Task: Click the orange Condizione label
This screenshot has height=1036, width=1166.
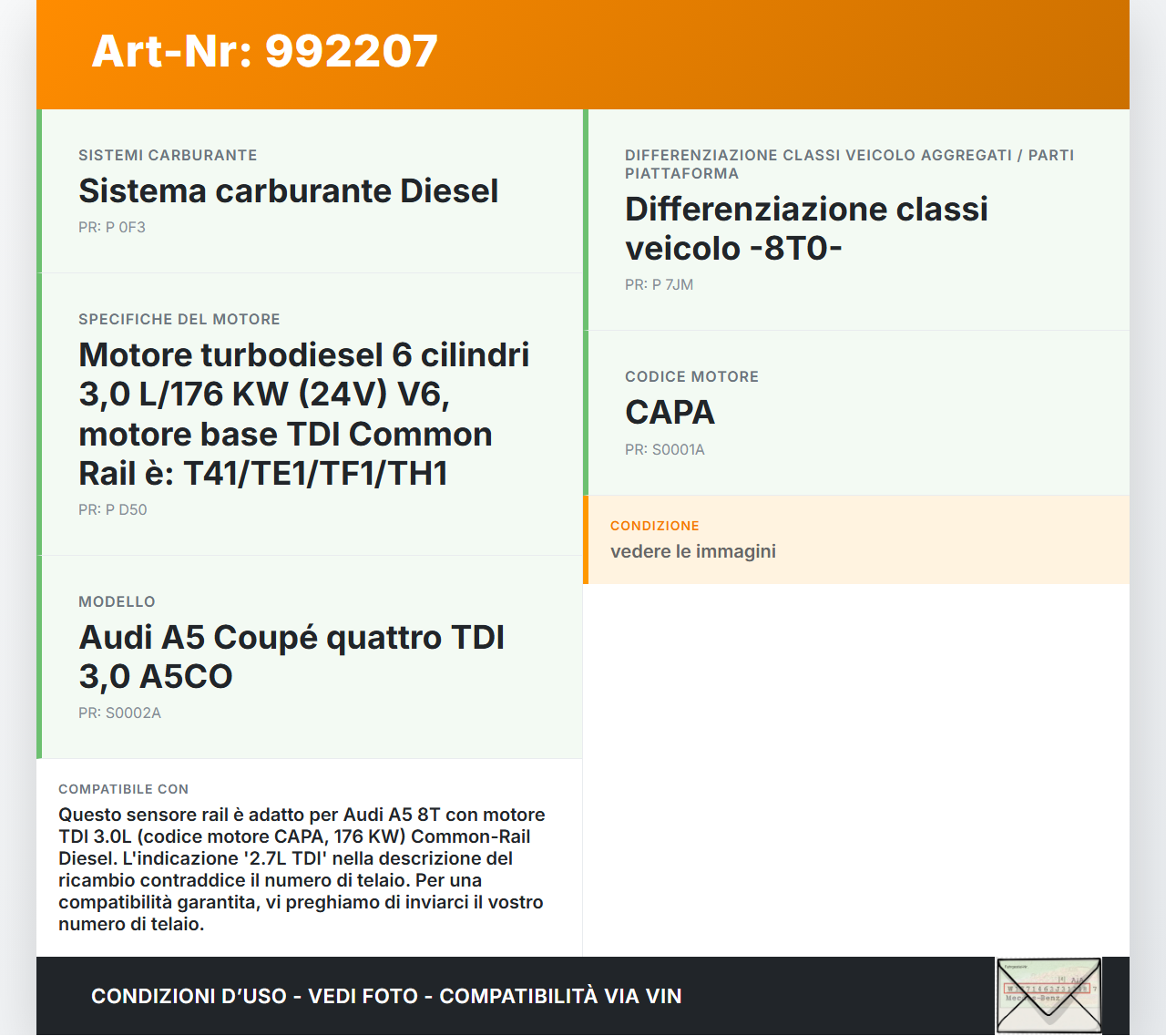Action: tap(655, 527)
